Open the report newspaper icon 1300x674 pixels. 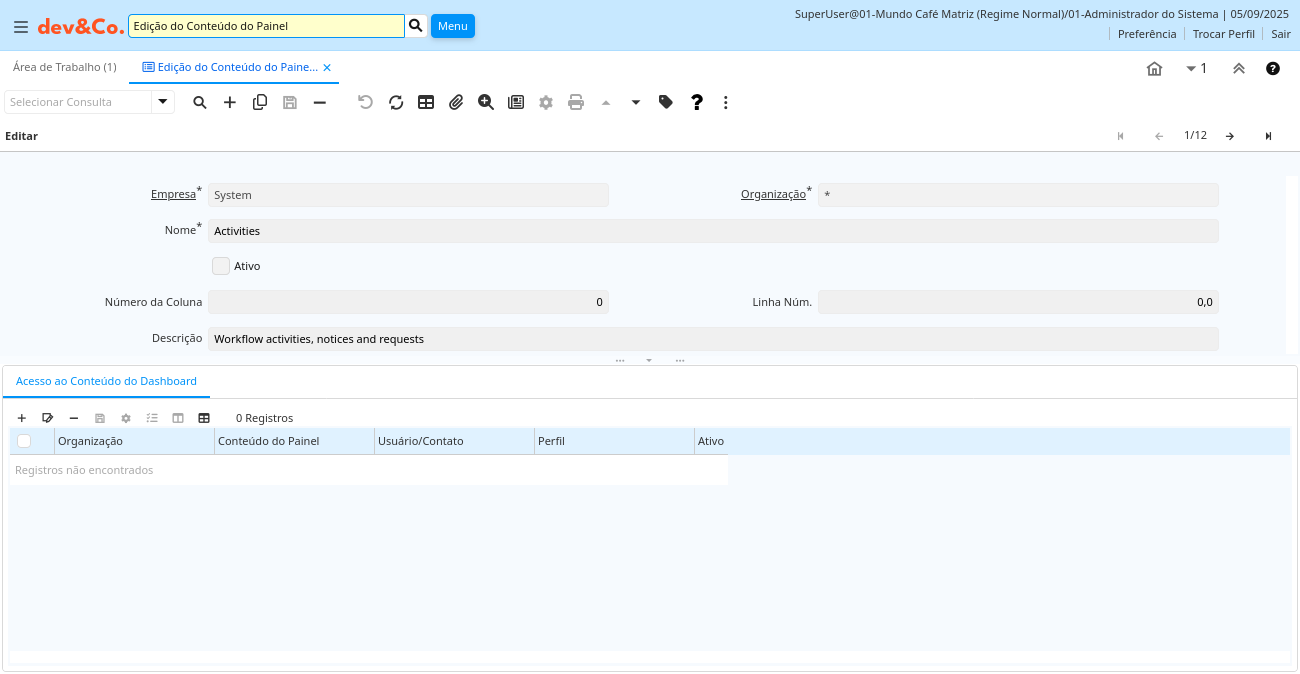tap(516, 102)
